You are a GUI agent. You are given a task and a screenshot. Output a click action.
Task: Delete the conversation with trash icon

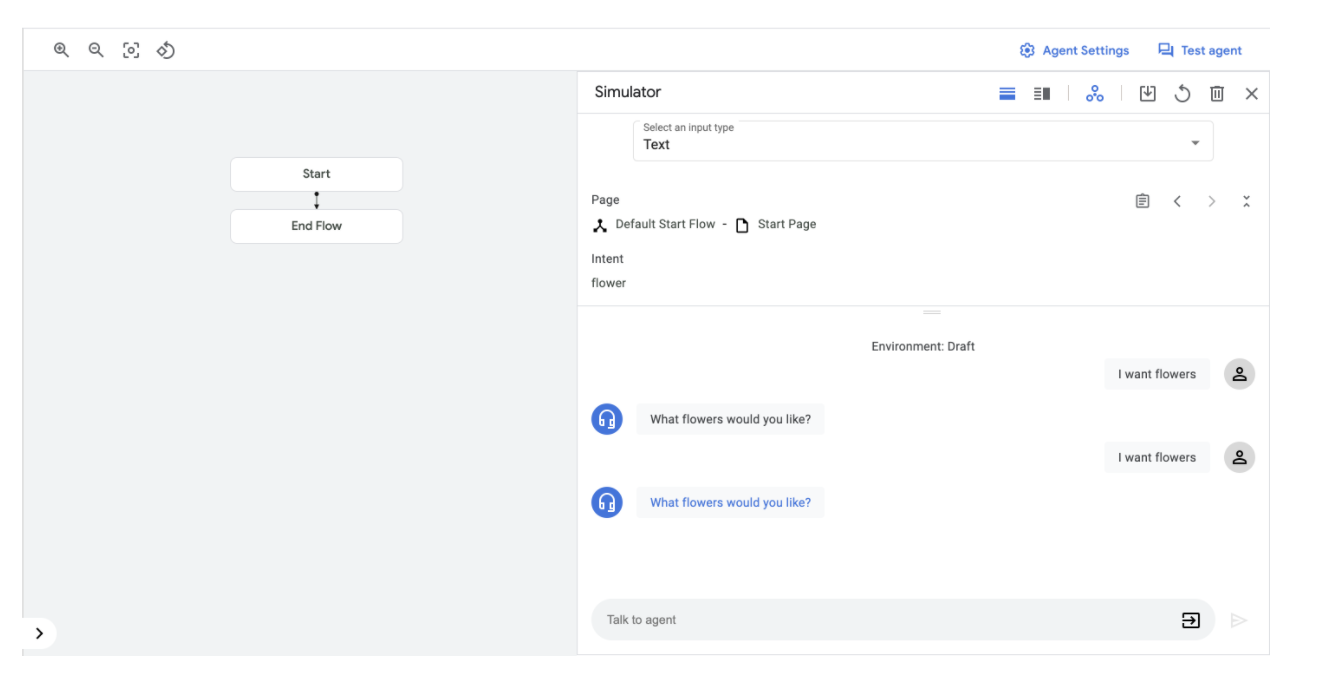click(x=1217, y=93)
